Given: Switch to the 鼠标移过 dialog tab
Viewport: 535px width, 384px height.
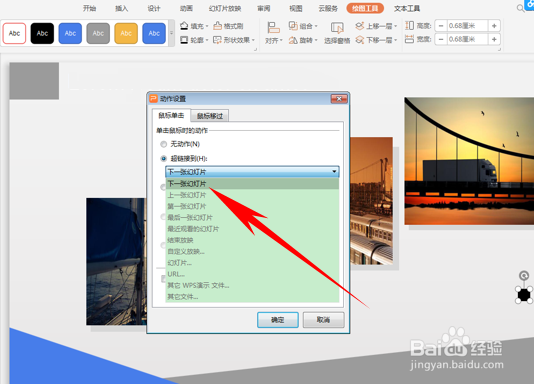Looking at the screenshot, I should [x=210, y=116].
